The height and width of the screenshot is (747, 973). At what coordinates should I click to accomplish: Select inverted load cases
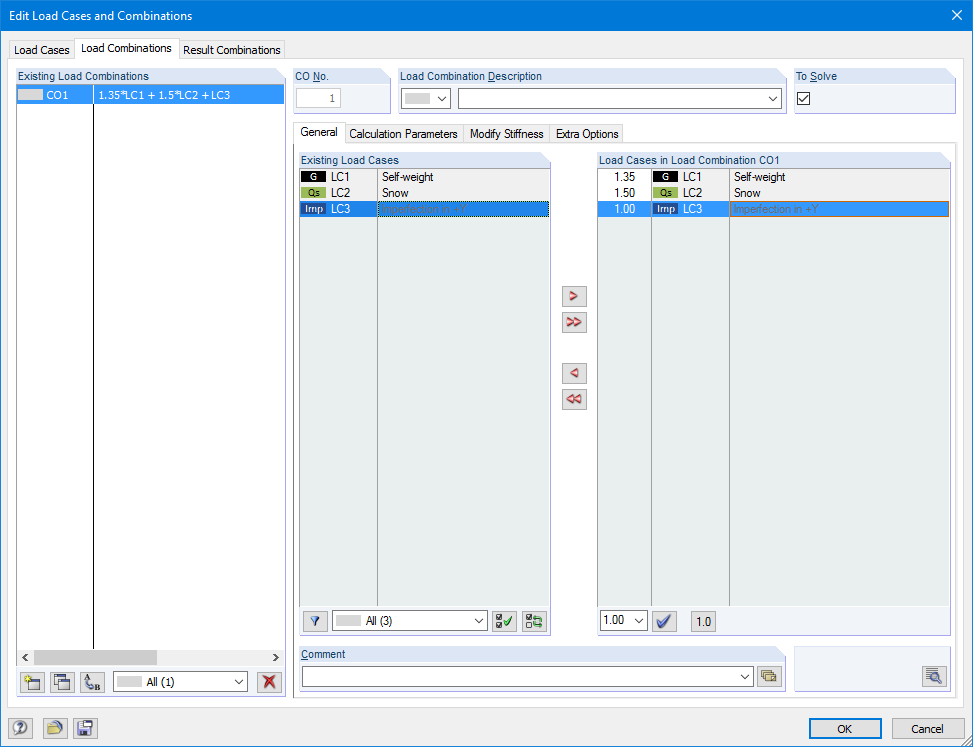[533, 621]
